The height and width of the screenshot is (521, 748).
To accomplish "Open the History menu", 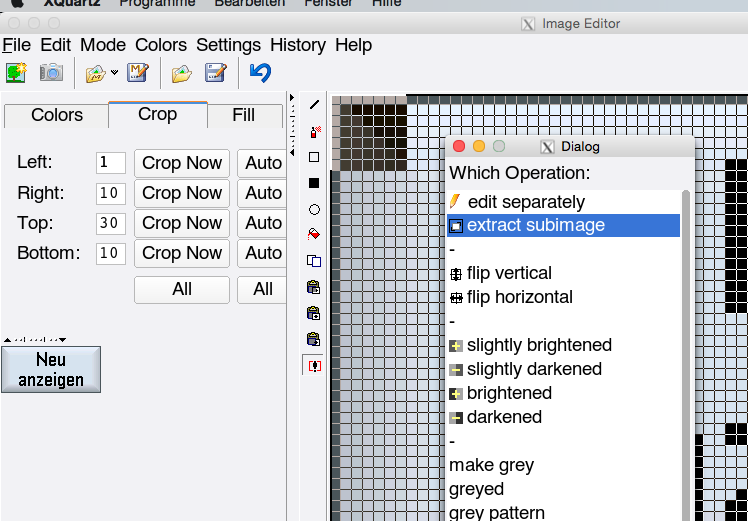I will coord(297,45).
